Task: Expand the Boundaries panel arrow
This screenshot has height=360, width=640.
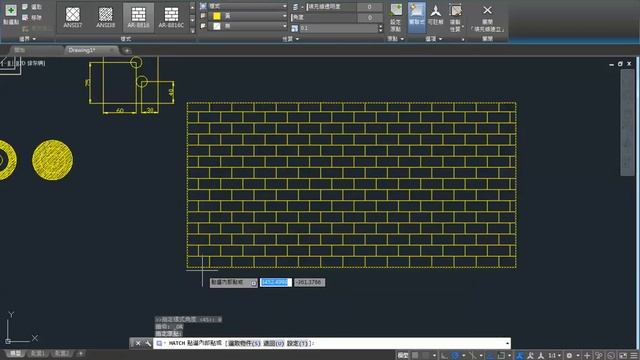Action: 34,39
